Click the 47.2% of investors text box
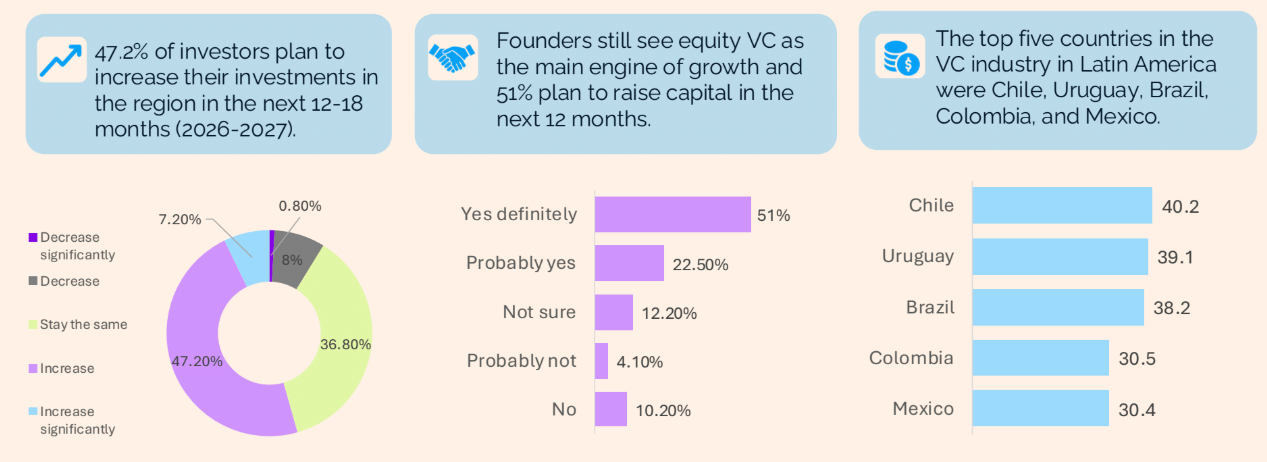 [208, 86]
